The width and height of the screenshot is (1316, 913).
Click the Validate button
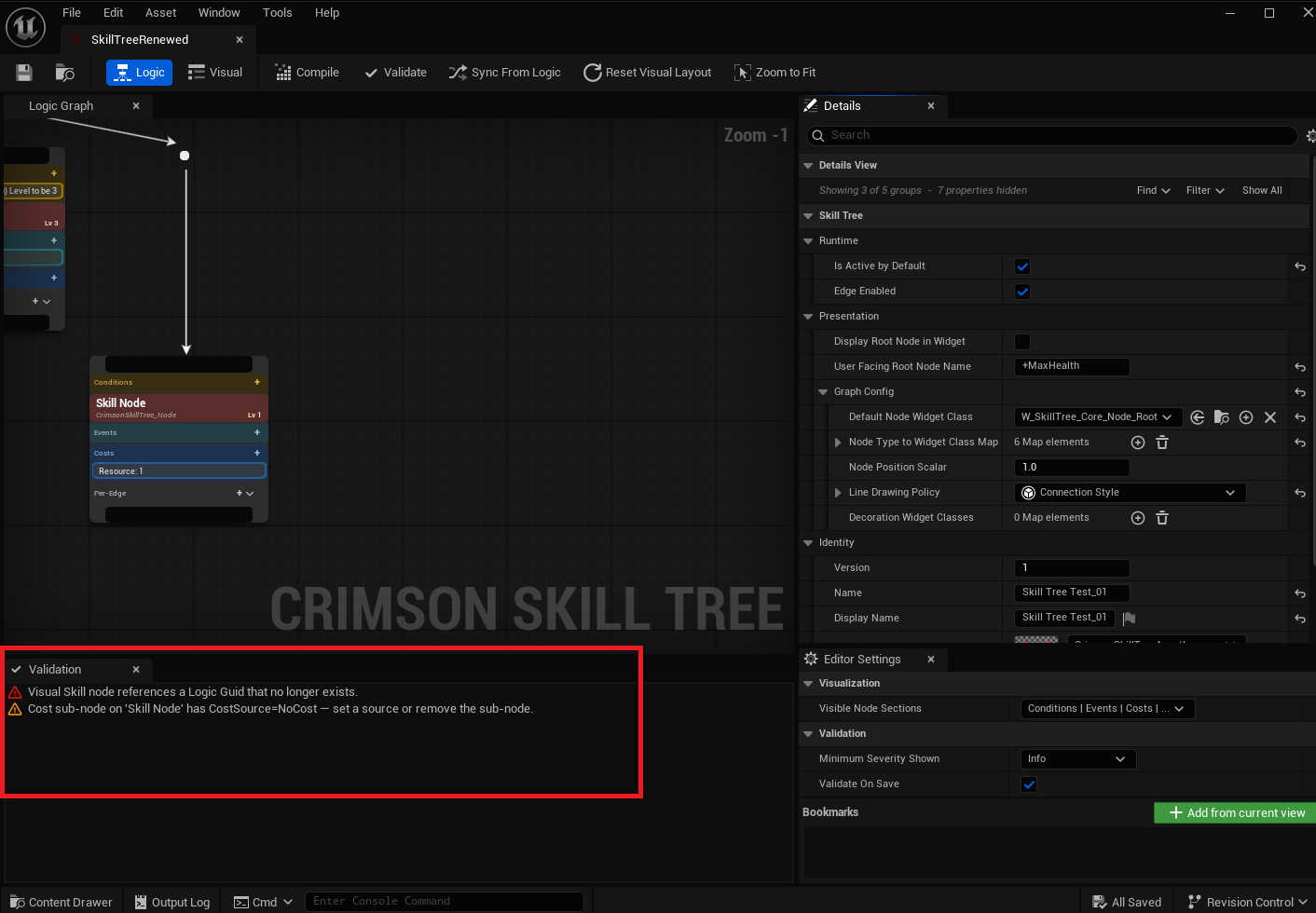pos(395,73)
